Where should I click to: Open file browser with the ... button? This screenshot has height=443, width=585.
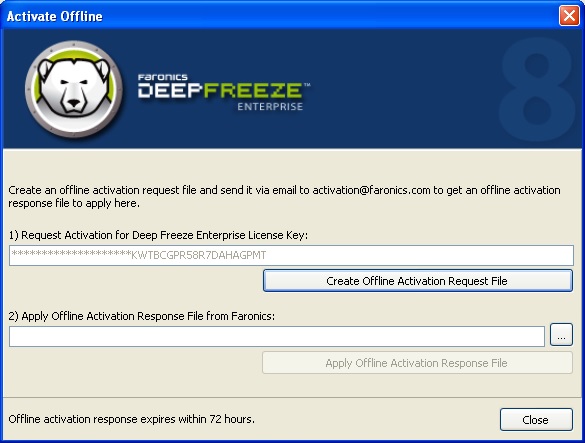(x=561, y=335)
